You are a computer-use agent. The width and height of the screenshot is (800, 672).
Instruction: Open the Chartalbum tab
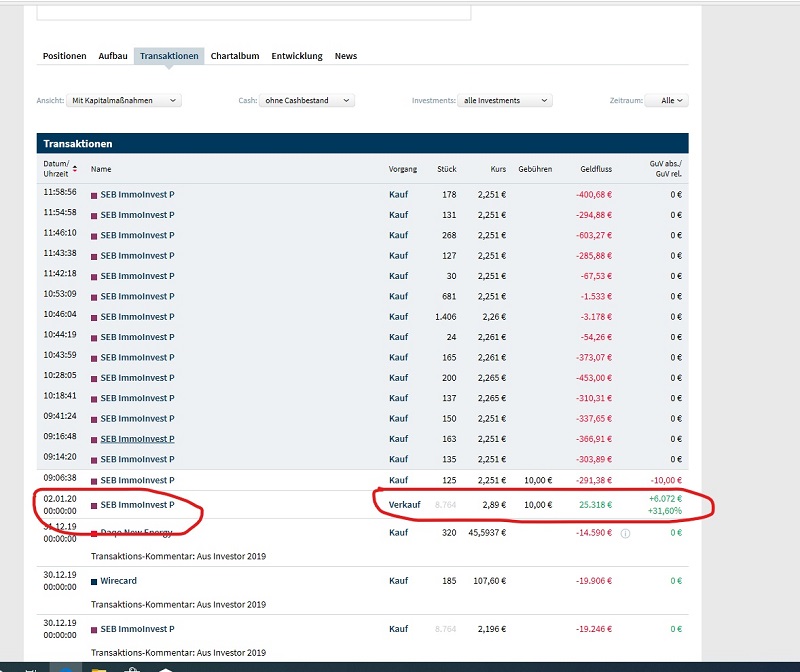[x=235, y=56]
